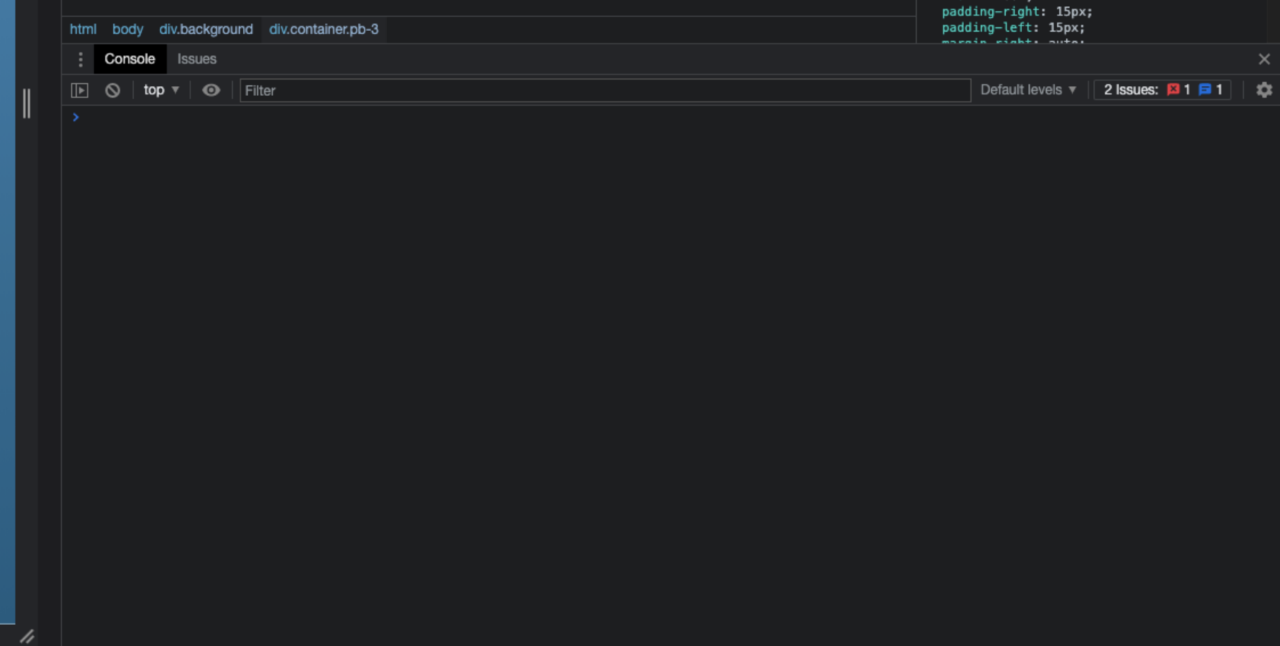Create a live expression with eye icon
The width and height of the screenshot is (1280, 646).
click(x=211, y=90)
